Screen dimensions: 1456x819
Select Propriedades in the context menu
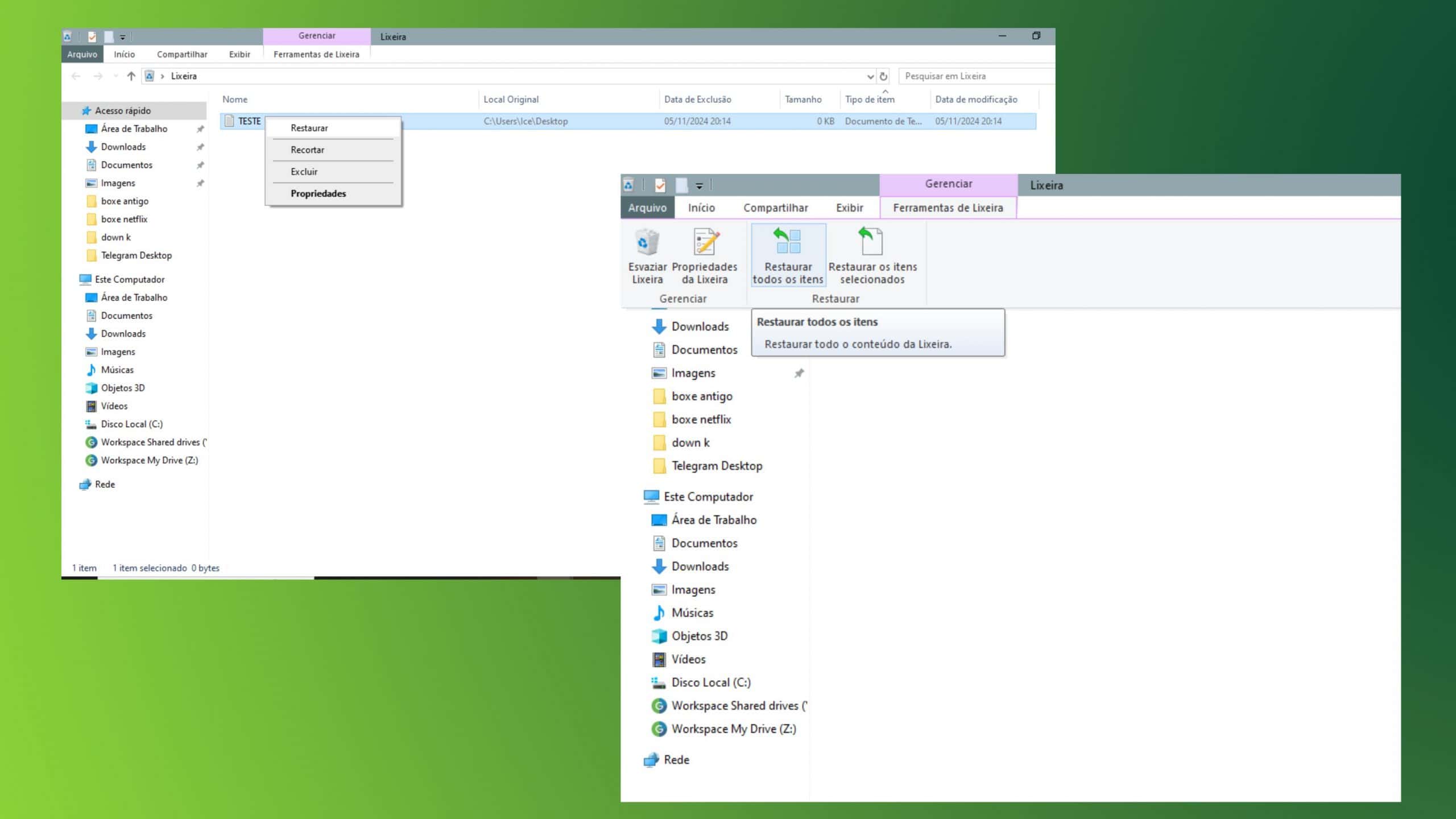tap(318, 193)
